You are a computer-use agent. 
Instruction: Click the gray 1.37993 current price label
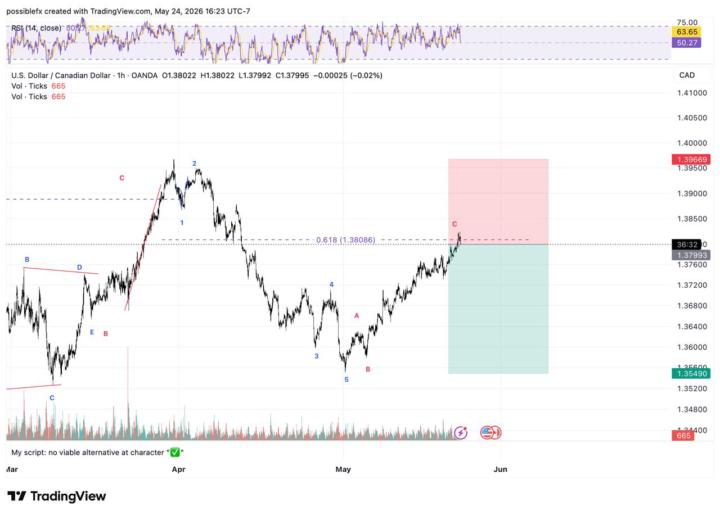(x=692, y=255)
